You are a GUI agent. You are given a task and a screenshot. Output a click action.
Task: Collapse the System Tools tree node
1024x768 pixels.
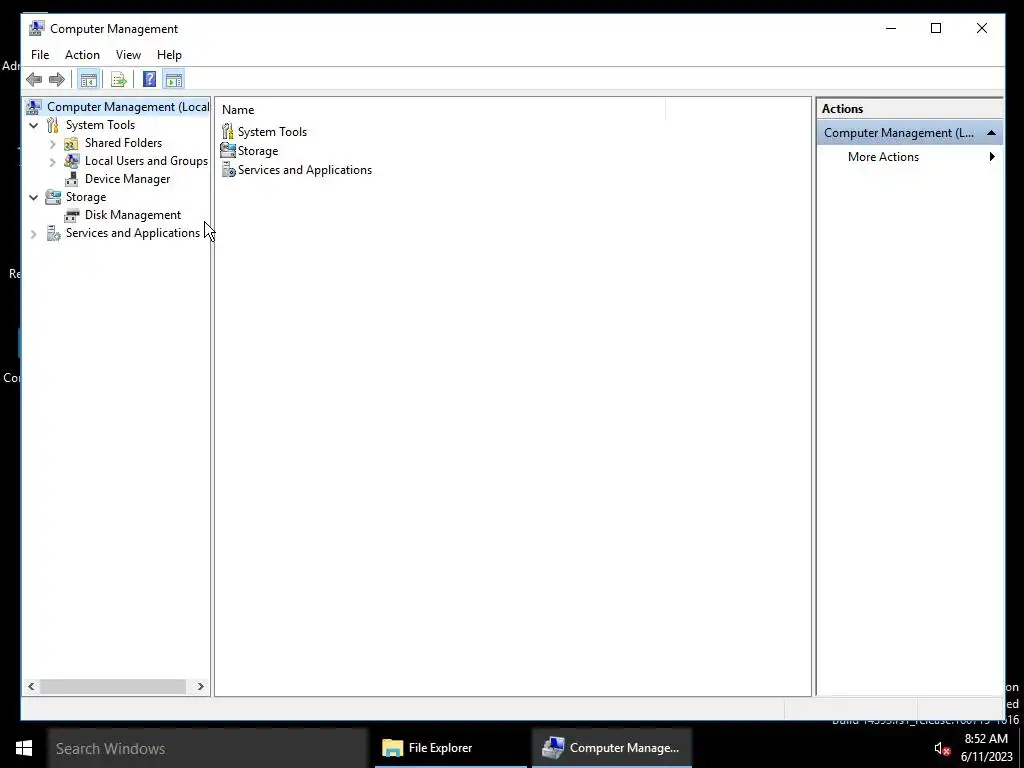point(34,125)
